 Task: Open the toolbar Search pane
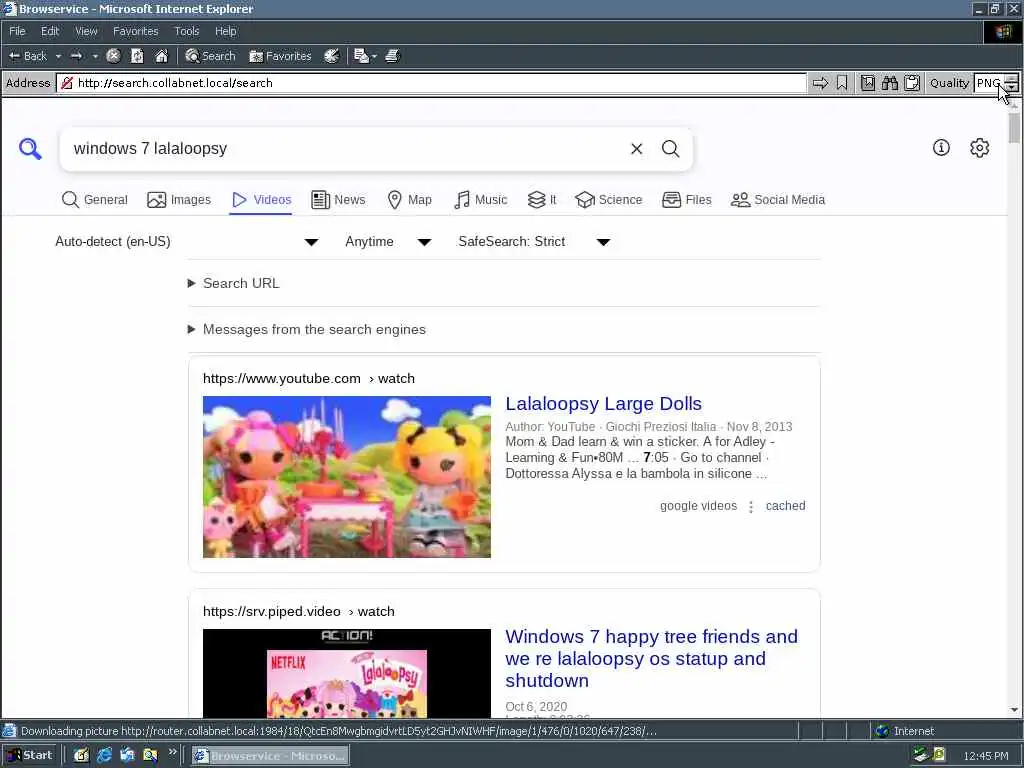tap(210, 56)
